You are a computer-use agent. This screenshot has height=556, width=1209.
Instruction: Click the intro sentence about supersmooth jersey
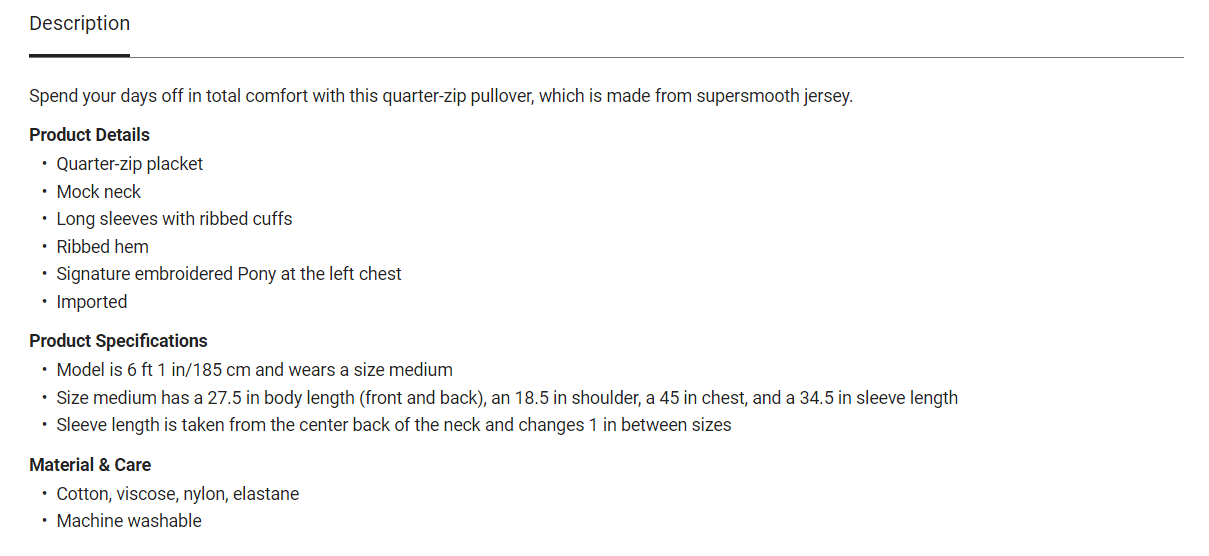tap(440, 97)
